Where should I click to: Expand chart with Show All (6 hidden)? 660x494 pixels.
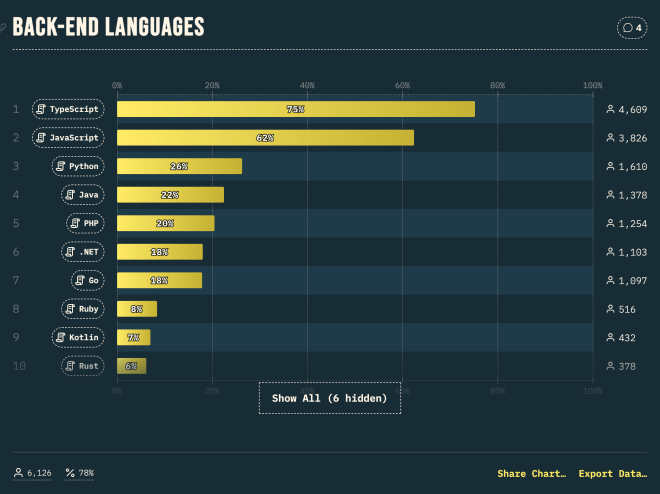click(330, 398)
